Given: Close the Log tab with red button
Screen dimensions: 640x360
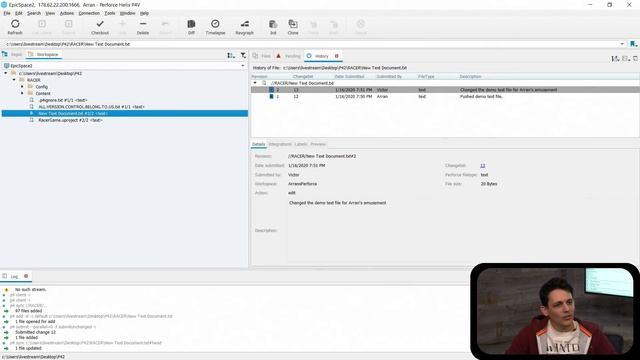Looking at the screenshot, I should (x=26, y=276).
